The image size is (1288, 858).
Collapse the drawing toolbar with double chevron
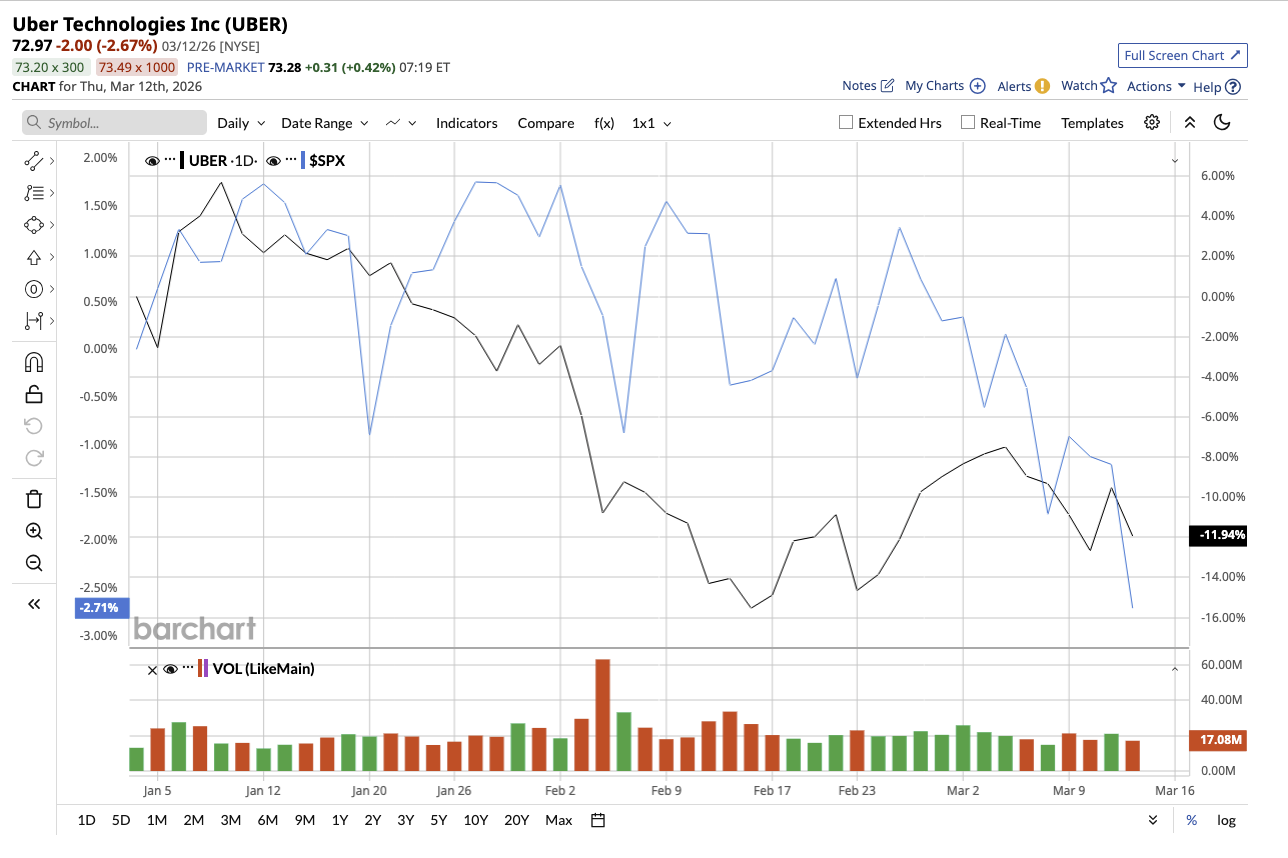[x=34, y=604]
